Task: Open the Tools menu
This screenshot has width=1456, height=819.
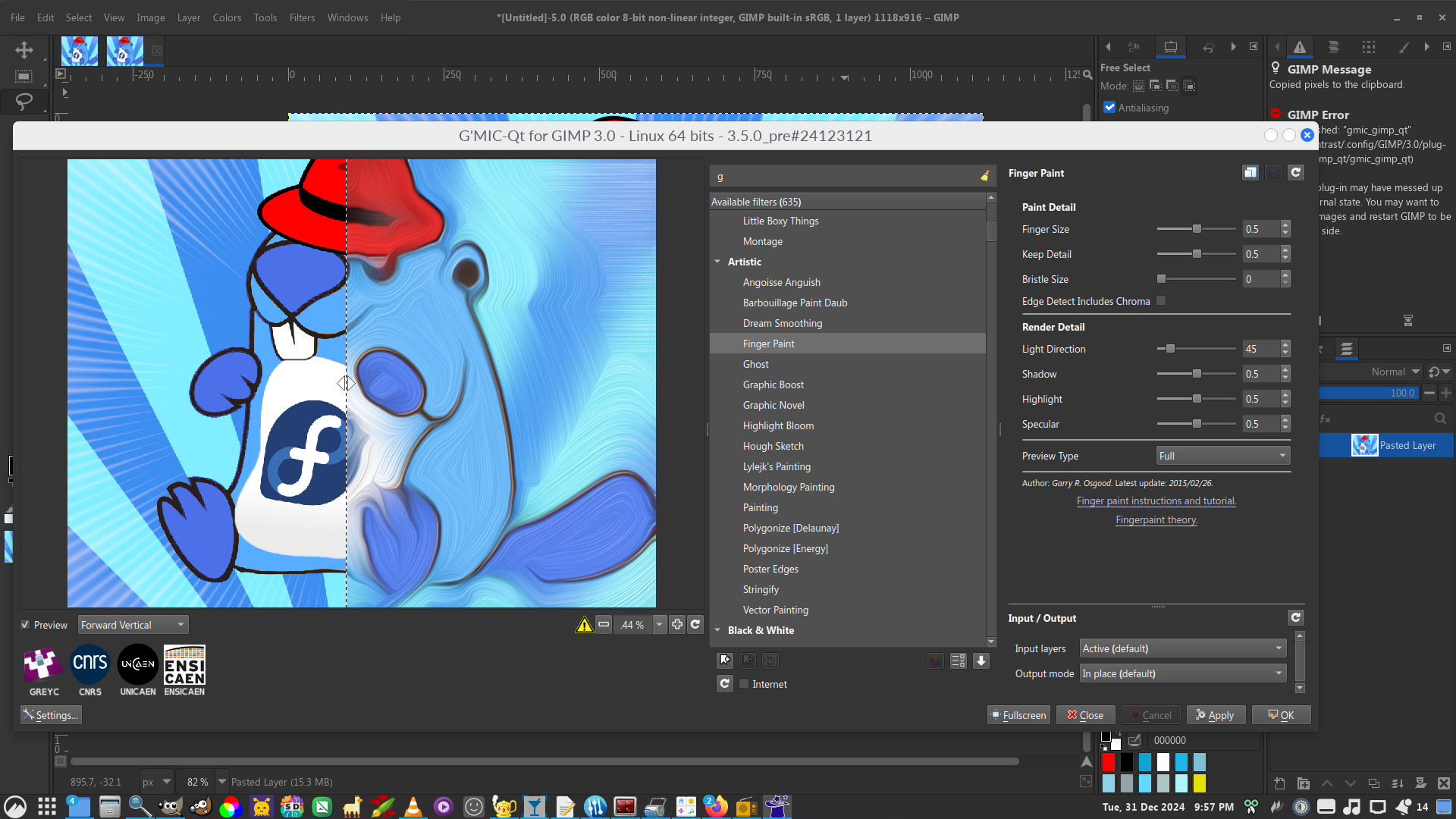Action: coord(265,17)
